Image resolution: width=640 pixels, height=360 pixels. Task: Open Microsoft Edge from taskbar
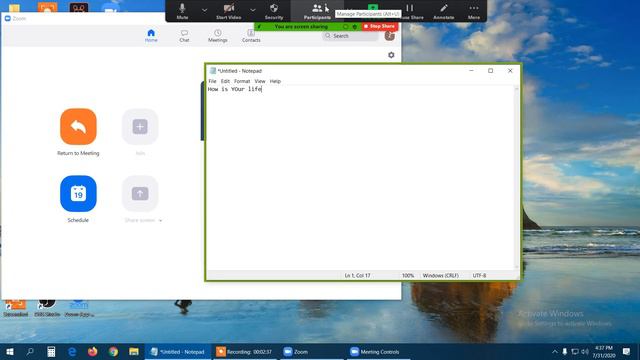[72, 351]
